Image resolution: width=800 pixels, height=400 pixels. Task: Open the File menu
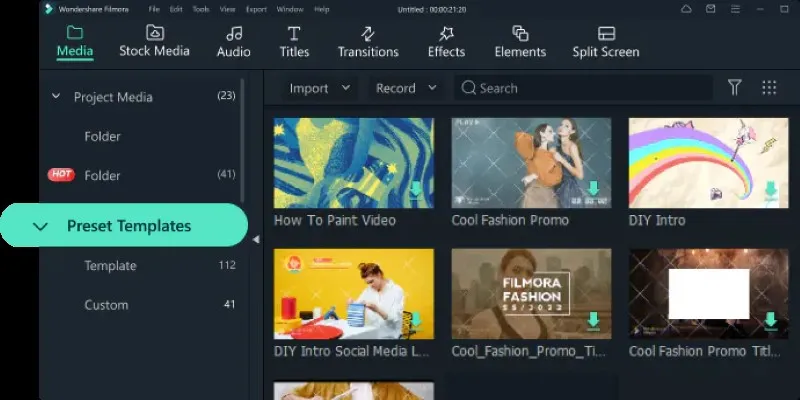point(154,9)
